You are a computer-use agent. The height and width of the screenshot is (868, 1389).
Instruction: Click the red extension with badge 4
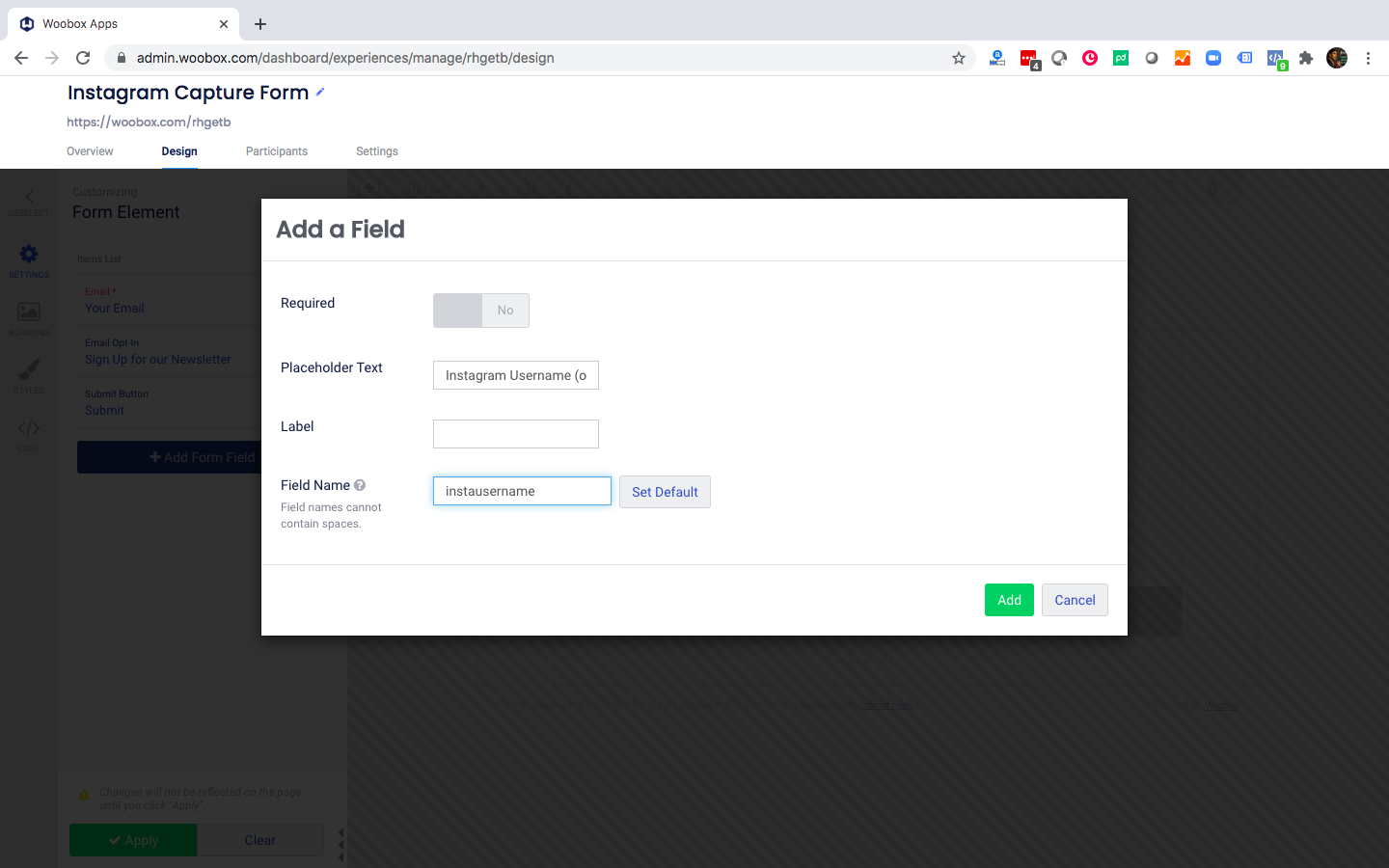pyautogui.click(x=1029, y=60)
